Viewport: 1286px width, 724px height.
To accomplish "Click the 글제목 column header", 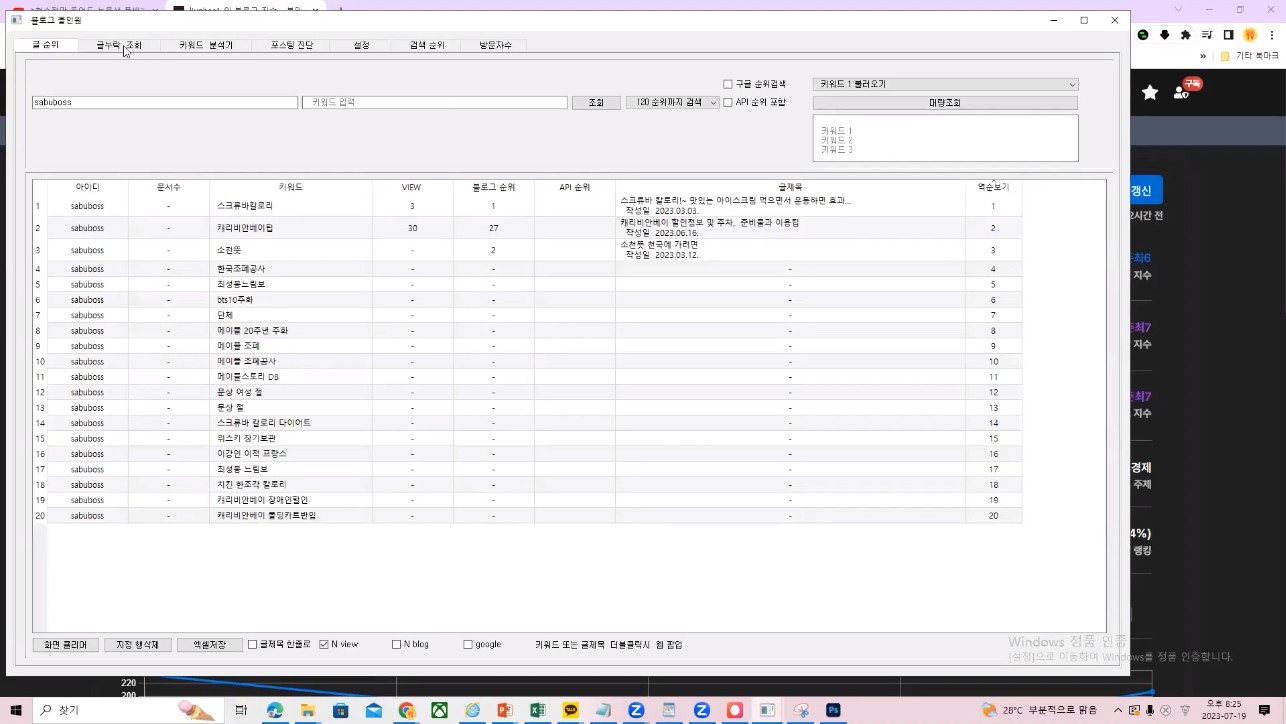I will 790,187.
